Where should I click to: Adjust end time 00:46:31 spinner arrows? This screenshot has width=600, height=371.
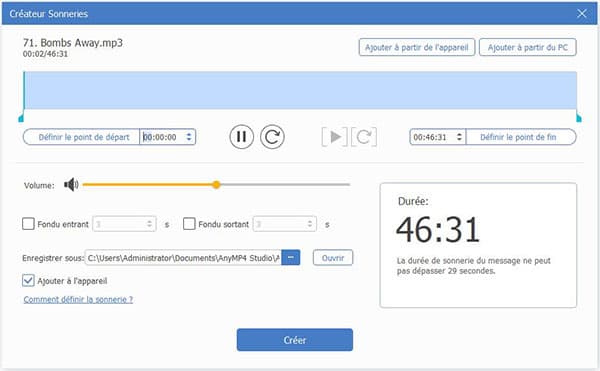coord(459,137)
